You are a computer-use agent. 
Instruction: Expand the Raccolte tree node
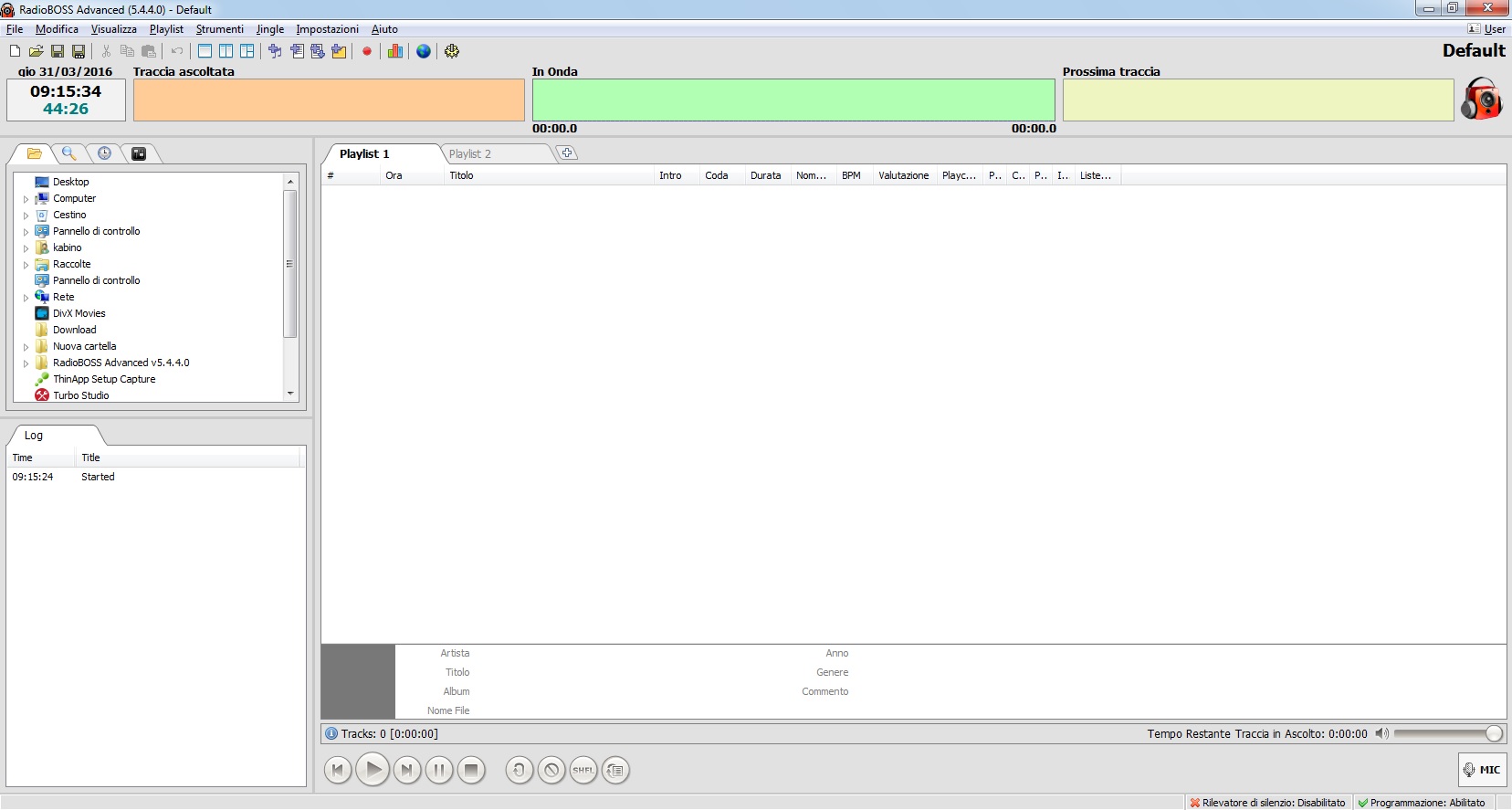(x=26, y=265)
